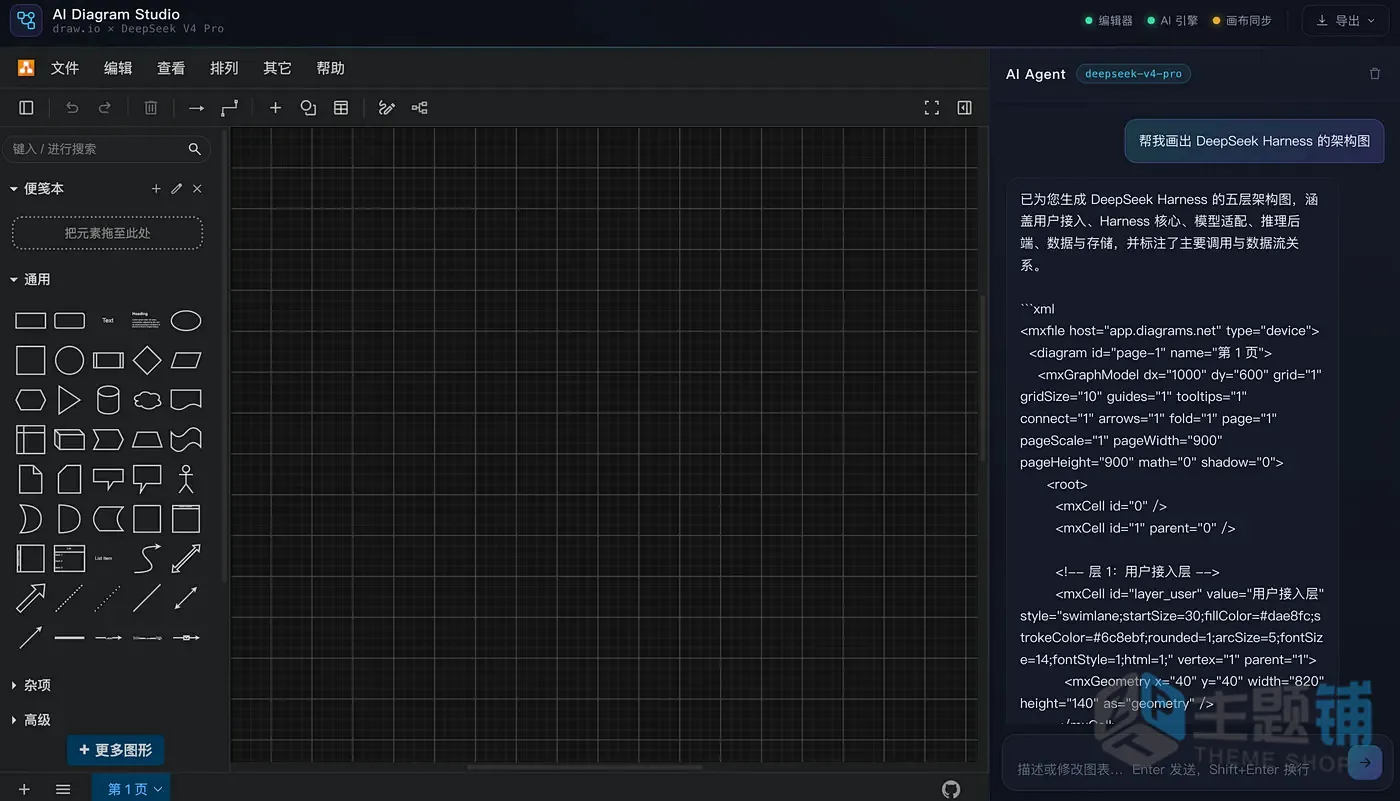Open the pages list menu icon

pyautogui.click(x=63, y=789)
